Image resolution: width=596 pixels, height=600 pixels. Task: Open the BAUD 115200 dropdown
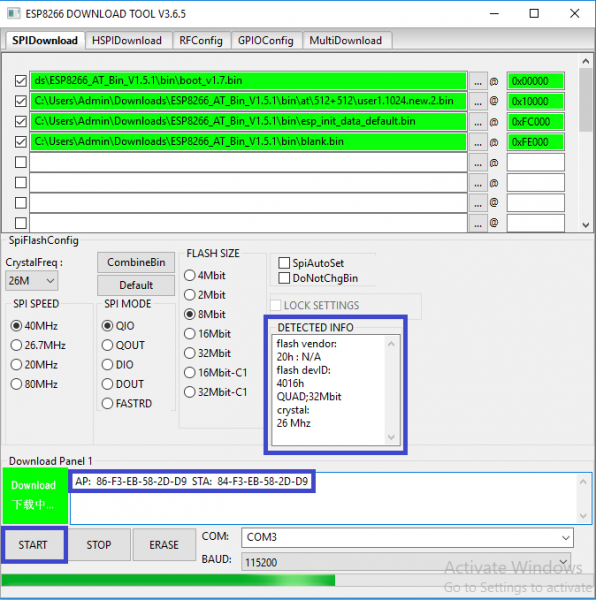(406, 562)
